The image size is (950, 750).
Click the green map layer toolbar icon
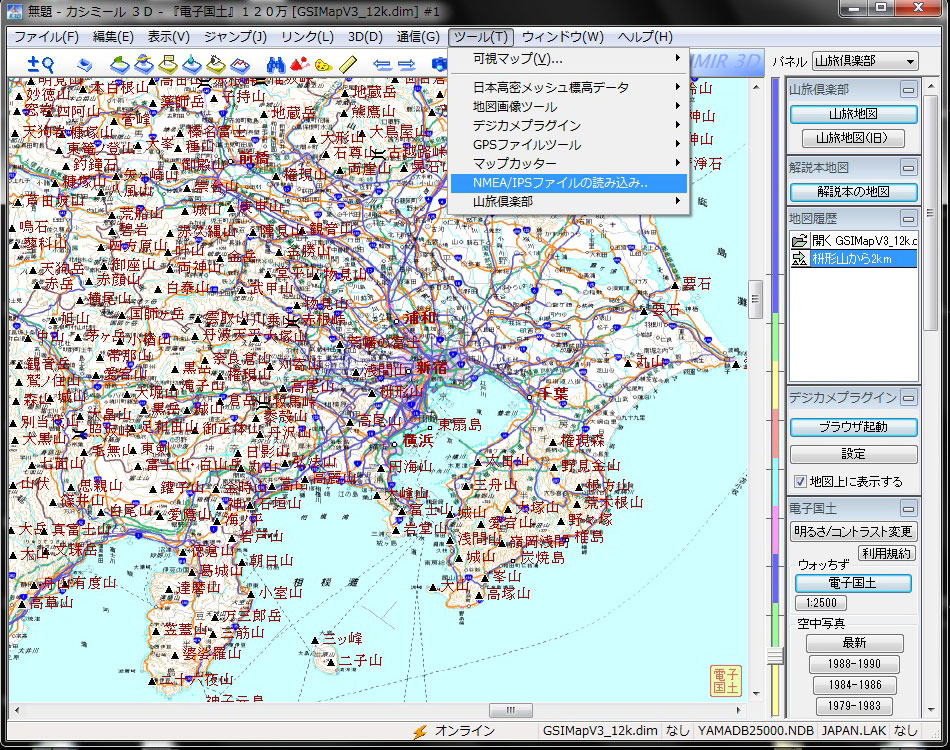click(120, 64)
